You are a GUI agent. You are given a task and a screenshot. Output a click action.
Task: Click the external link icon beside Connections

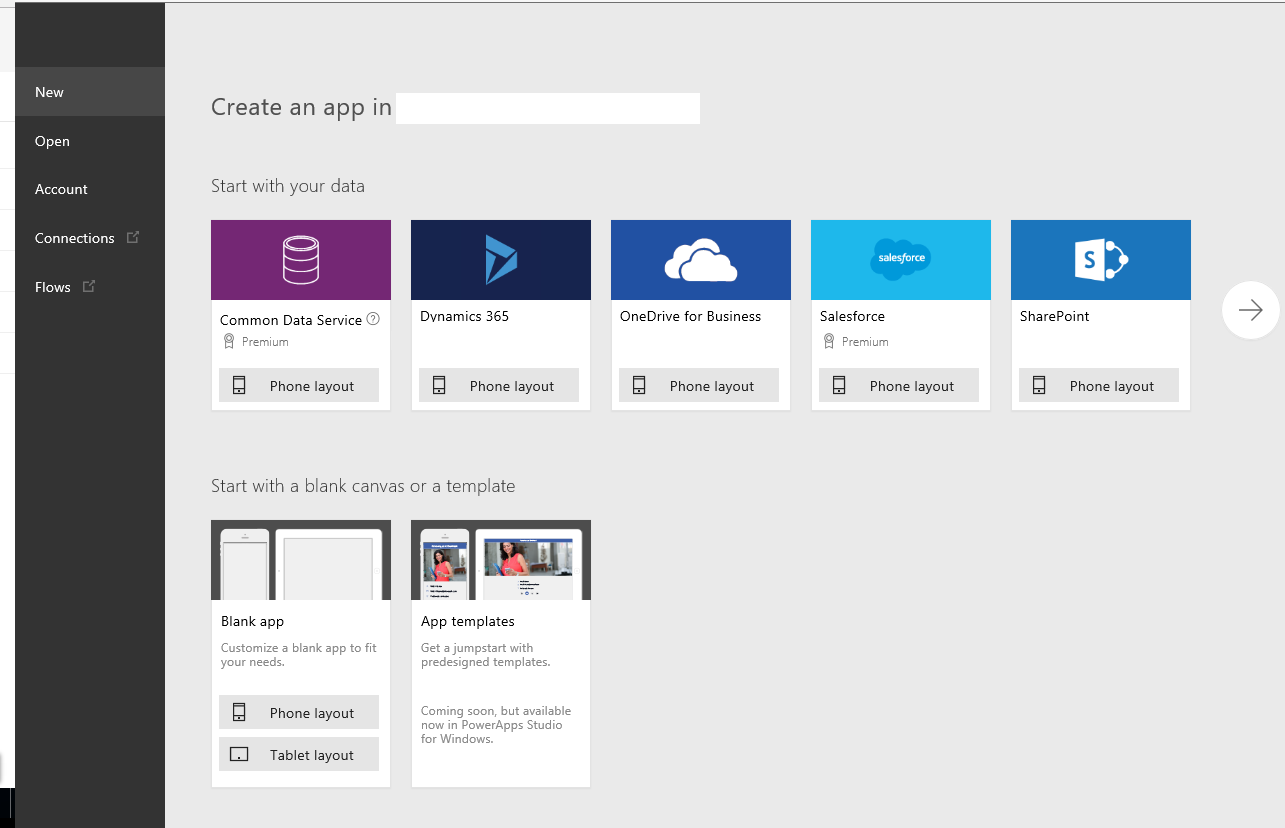click(x=133, y=237)
